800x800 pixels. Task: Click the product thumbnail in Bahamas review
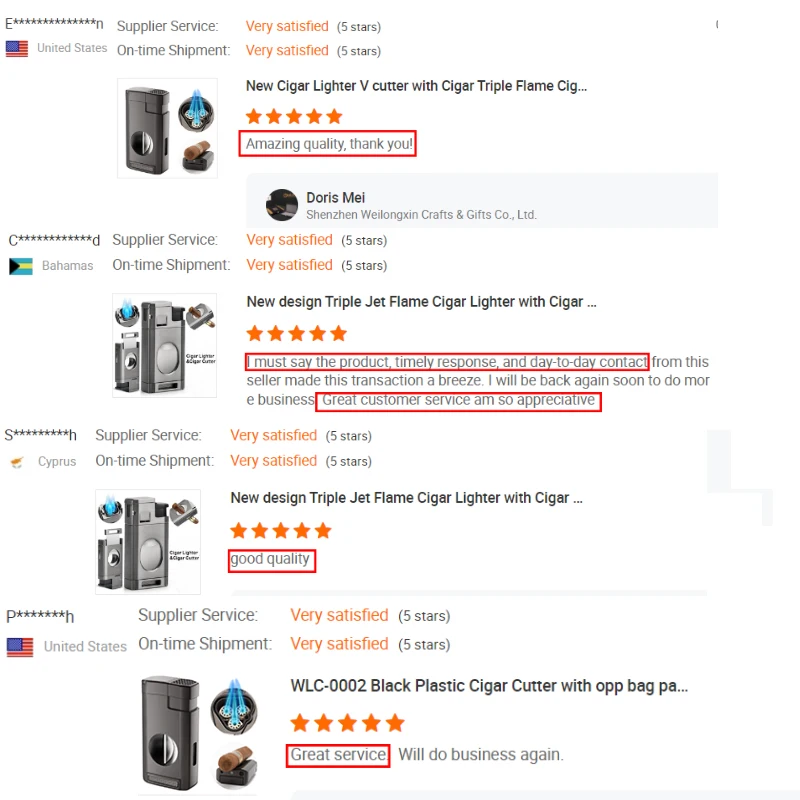pos(164,345)
